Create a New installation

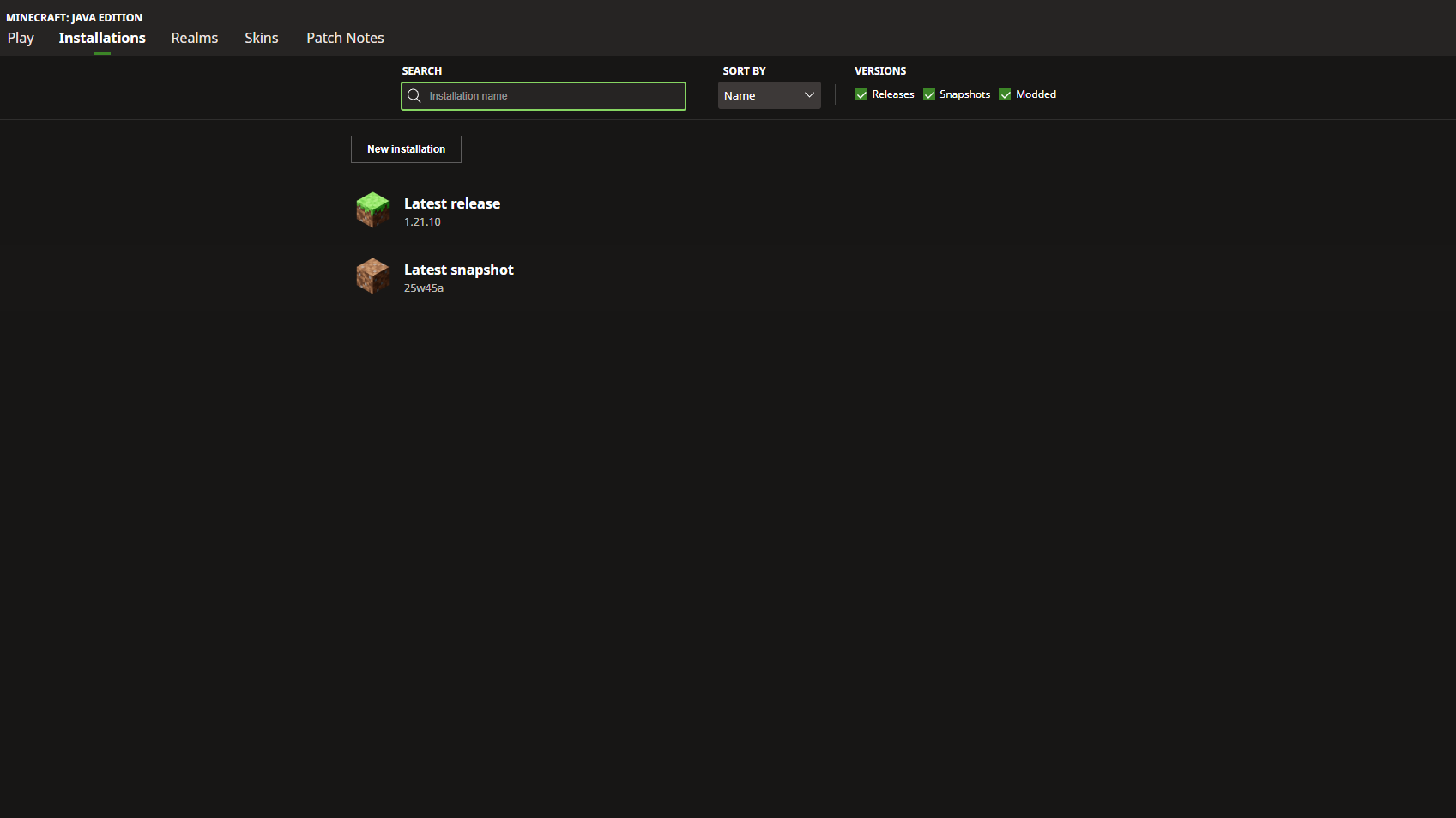(406, 149)
